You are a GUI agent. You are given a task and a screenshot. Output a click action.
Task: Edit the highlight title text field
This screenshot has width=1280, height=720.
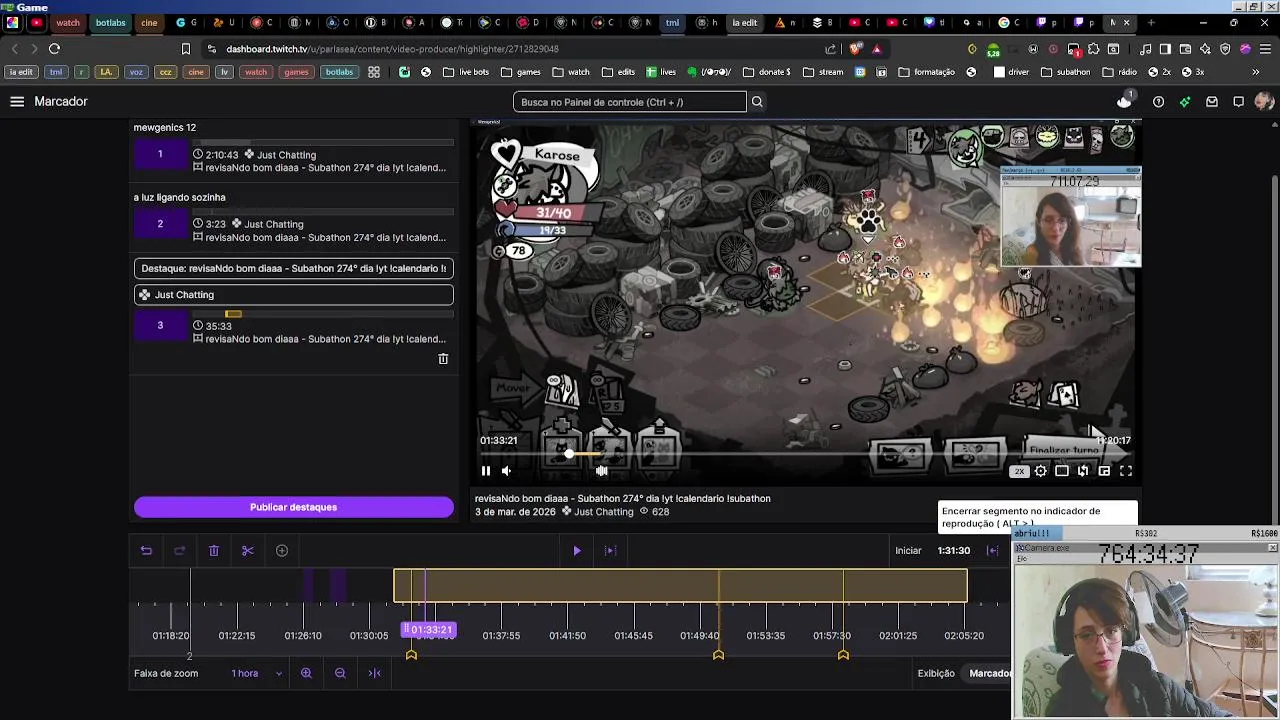coord(294,268)
